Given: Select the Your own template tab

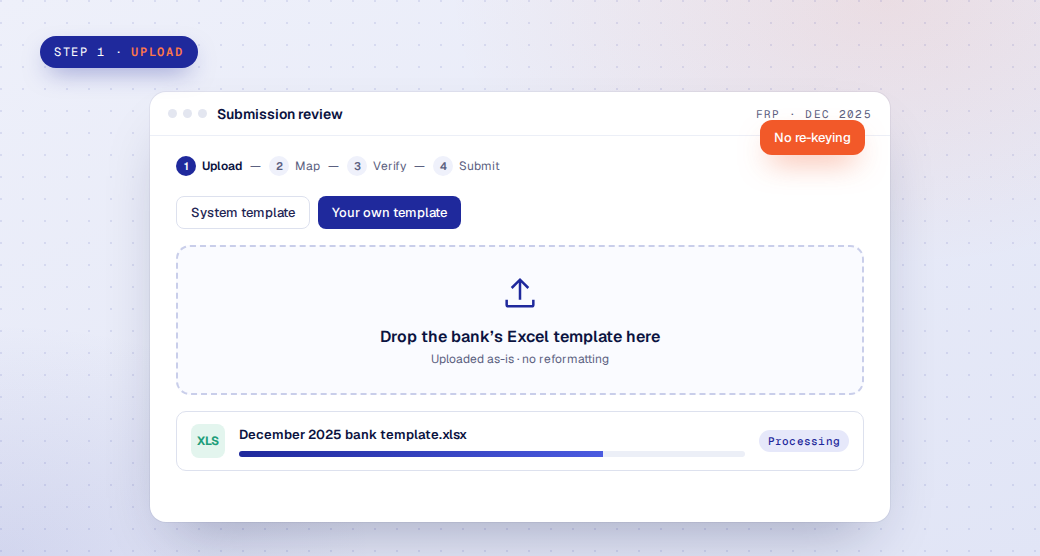Looking at the screenshot, I should point(389,212).
